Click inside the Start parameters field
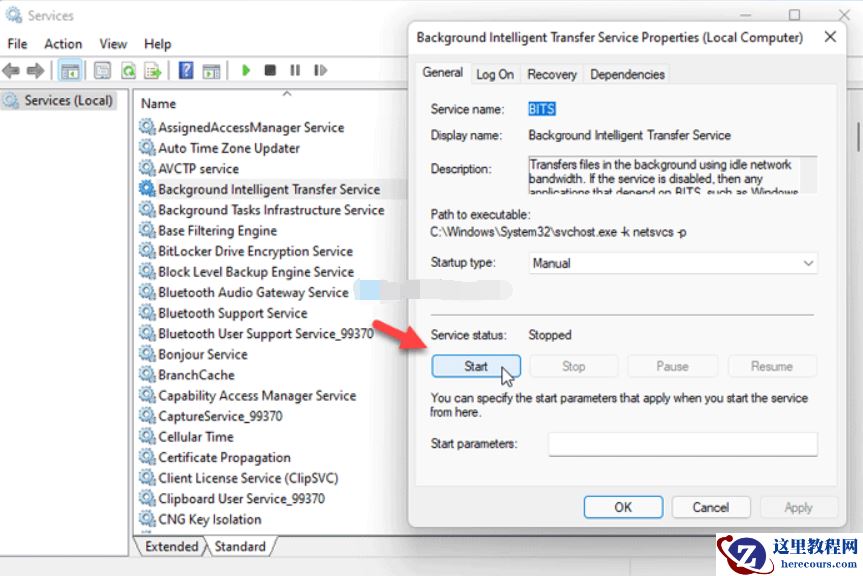This screenshot has width=863, height=576. pyautogui.click(x=684, y=443)
